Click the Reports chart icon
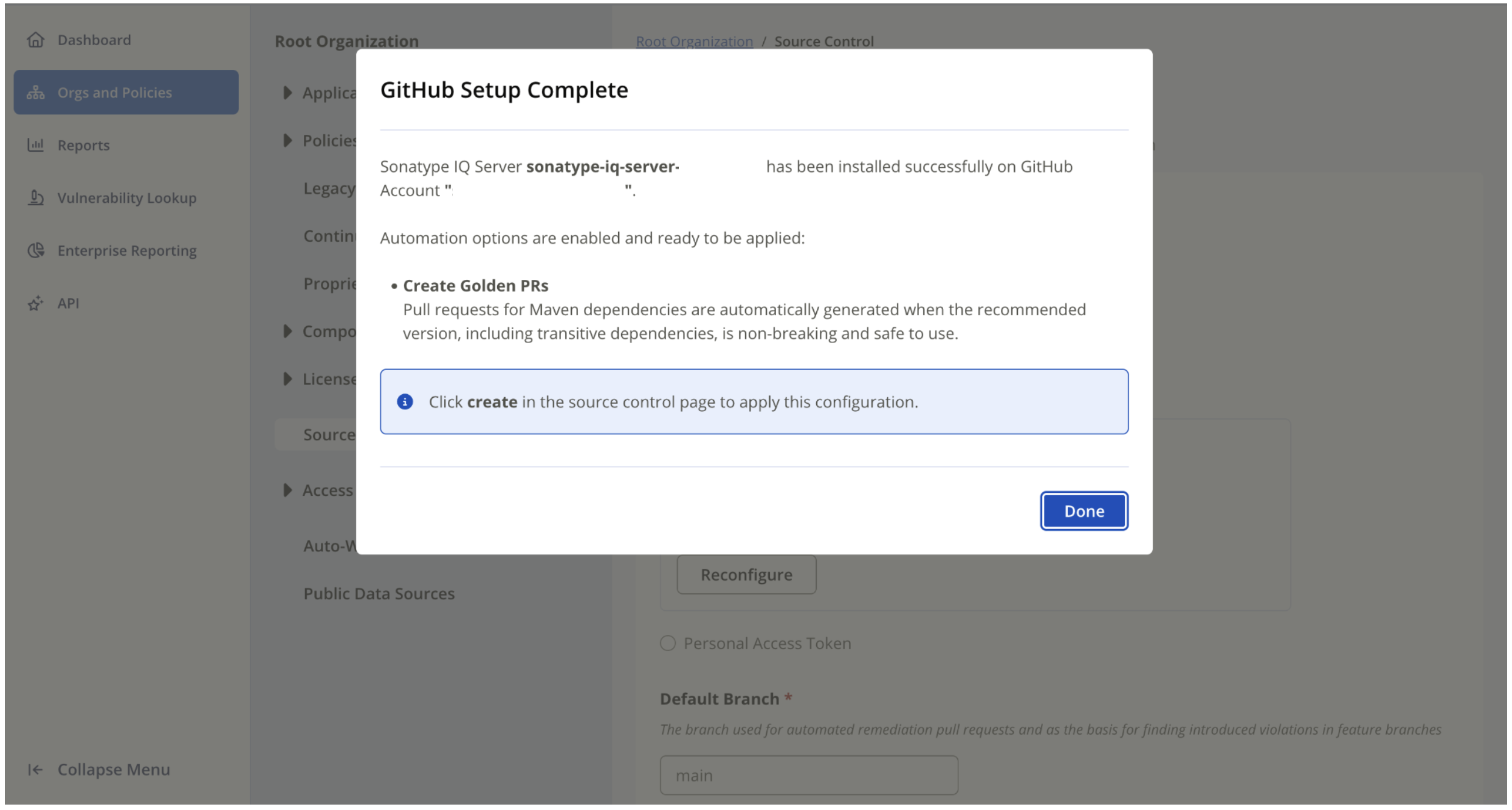The width and height of the screenshot is (1512, 810). [x=36, y=145]
